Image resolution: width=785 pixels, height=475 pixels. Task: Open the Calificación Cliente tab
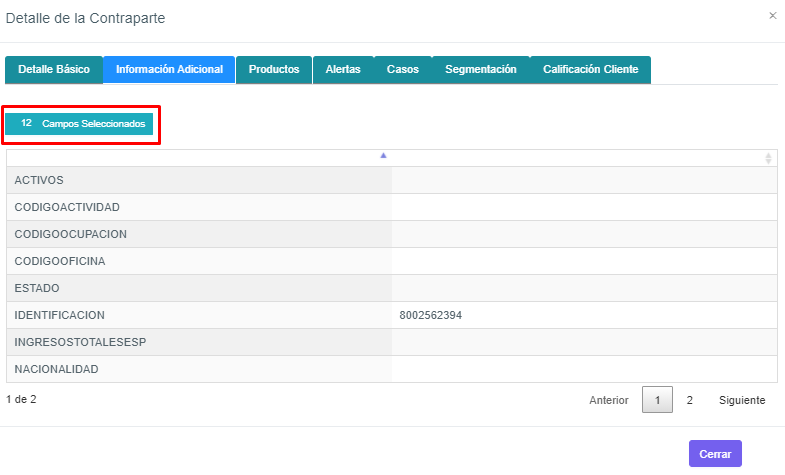(x=590, y=70)
